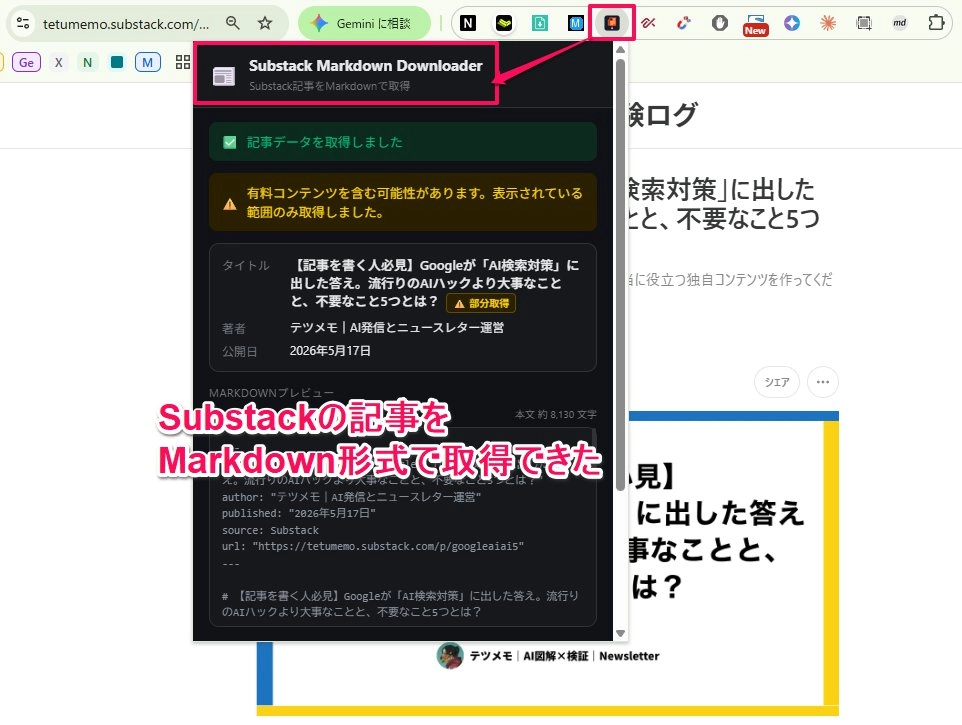Click the 本文 約 8,130 文字 count
Viewport: 962px width, 725px height.
(556, 415)
